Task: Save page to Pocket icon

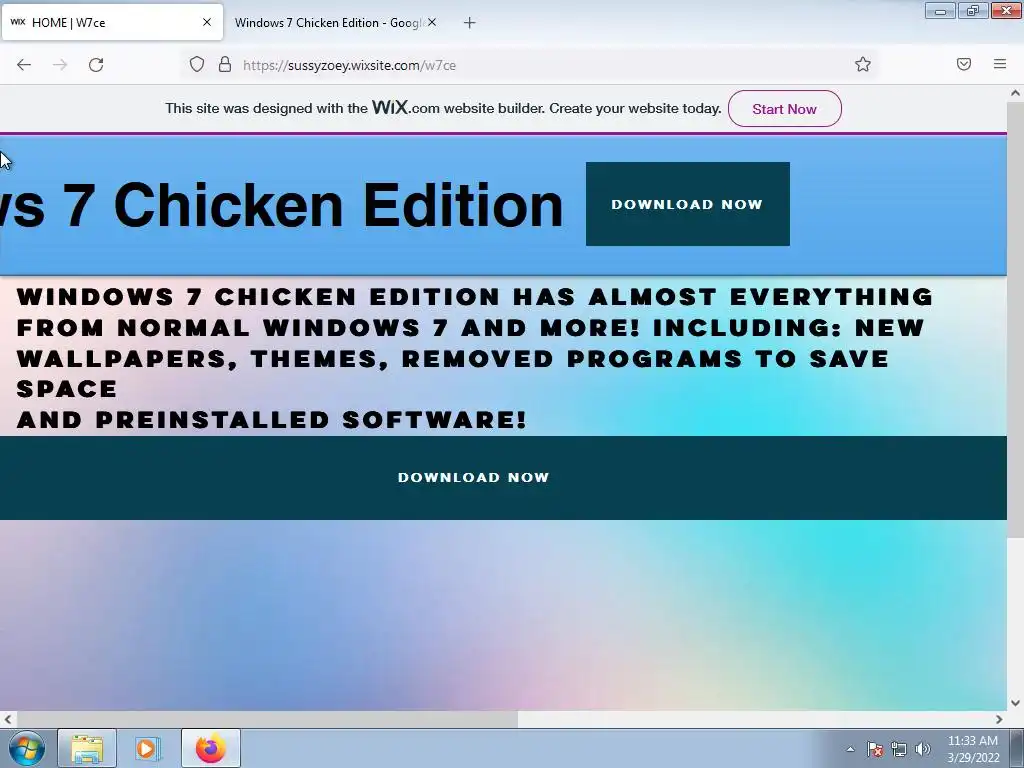Action: pyautogui.click(x=964, y=64)
